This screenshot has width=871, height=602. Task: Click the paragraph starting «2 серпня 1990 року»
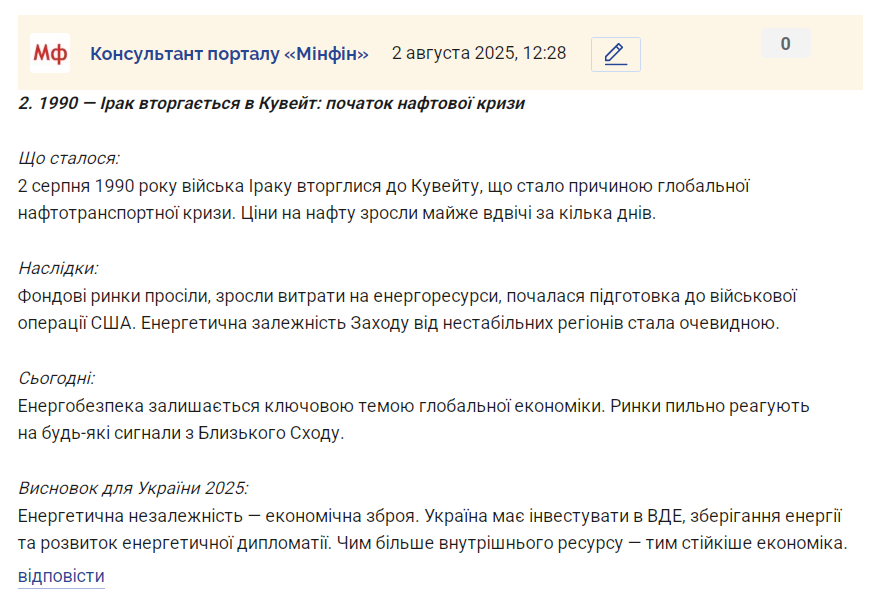coord(384,199)
